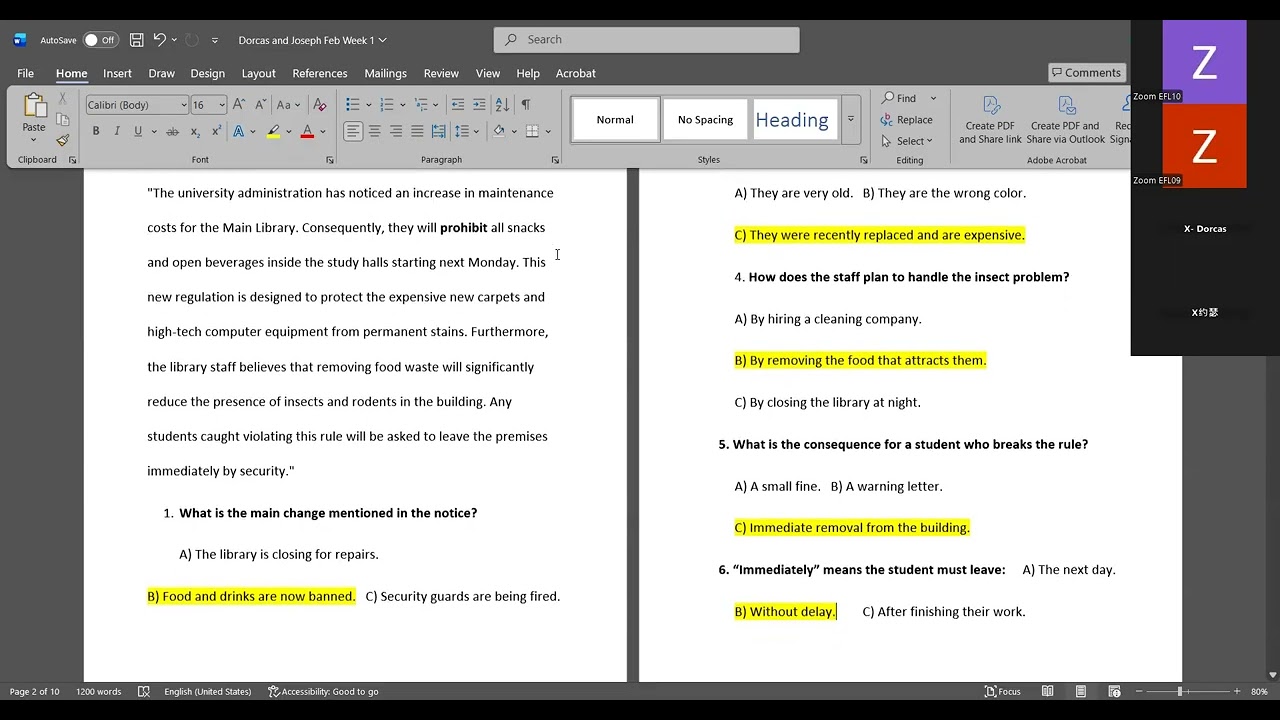Apply the Normal style
The width and height of the screenshot is (1280, 720).
(x=615, y=120)
